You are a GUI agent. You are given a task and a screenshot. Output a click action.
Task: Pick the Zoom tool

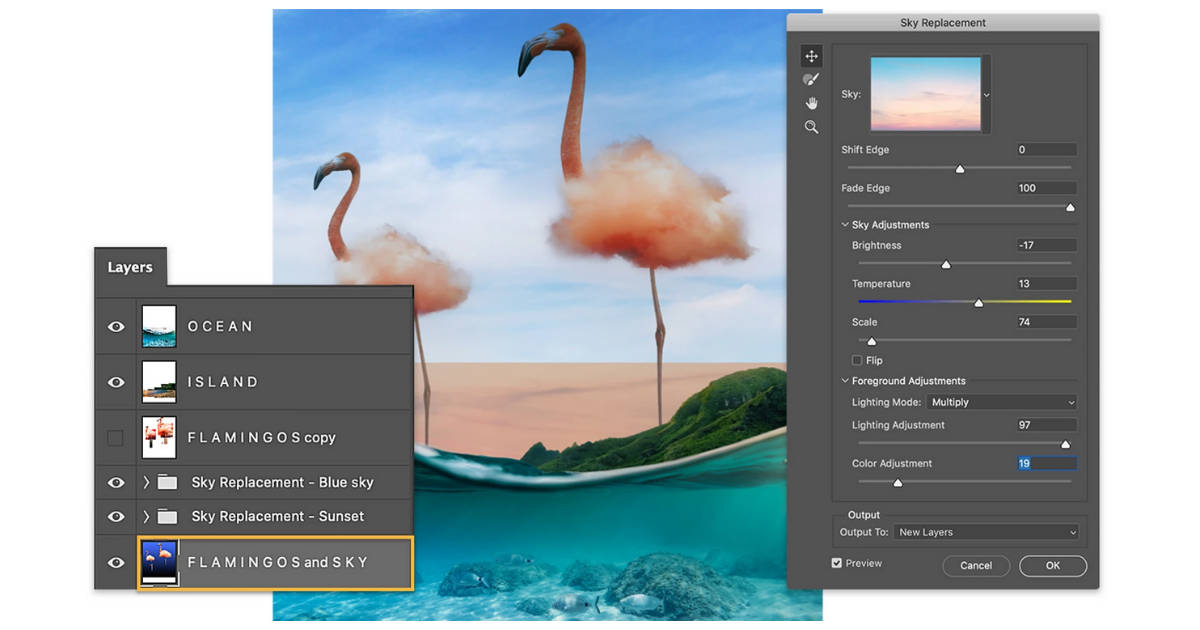tap(811, 126)
